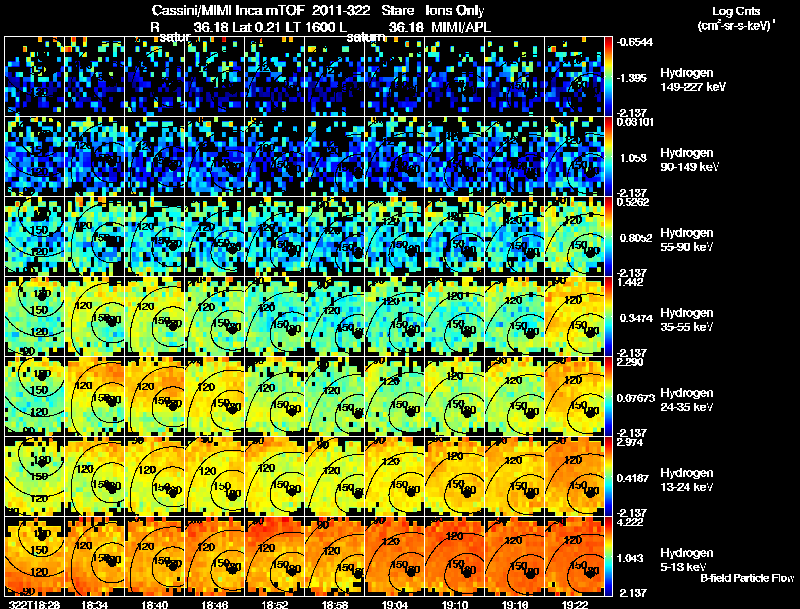This screenshot has height=609, width=800.
Task: Open the 149-227 keV panel at 18:40
Action: [x=155, y=77]
